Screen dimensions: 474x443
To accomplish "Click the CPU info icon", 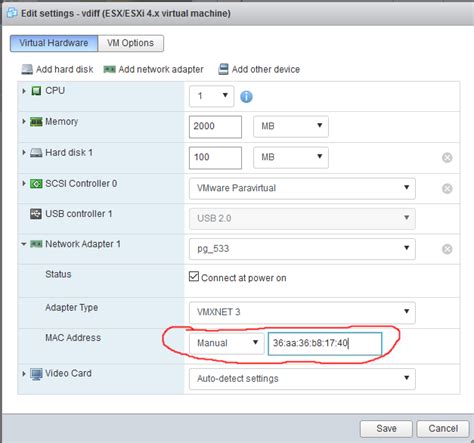I will click(246, 97).
